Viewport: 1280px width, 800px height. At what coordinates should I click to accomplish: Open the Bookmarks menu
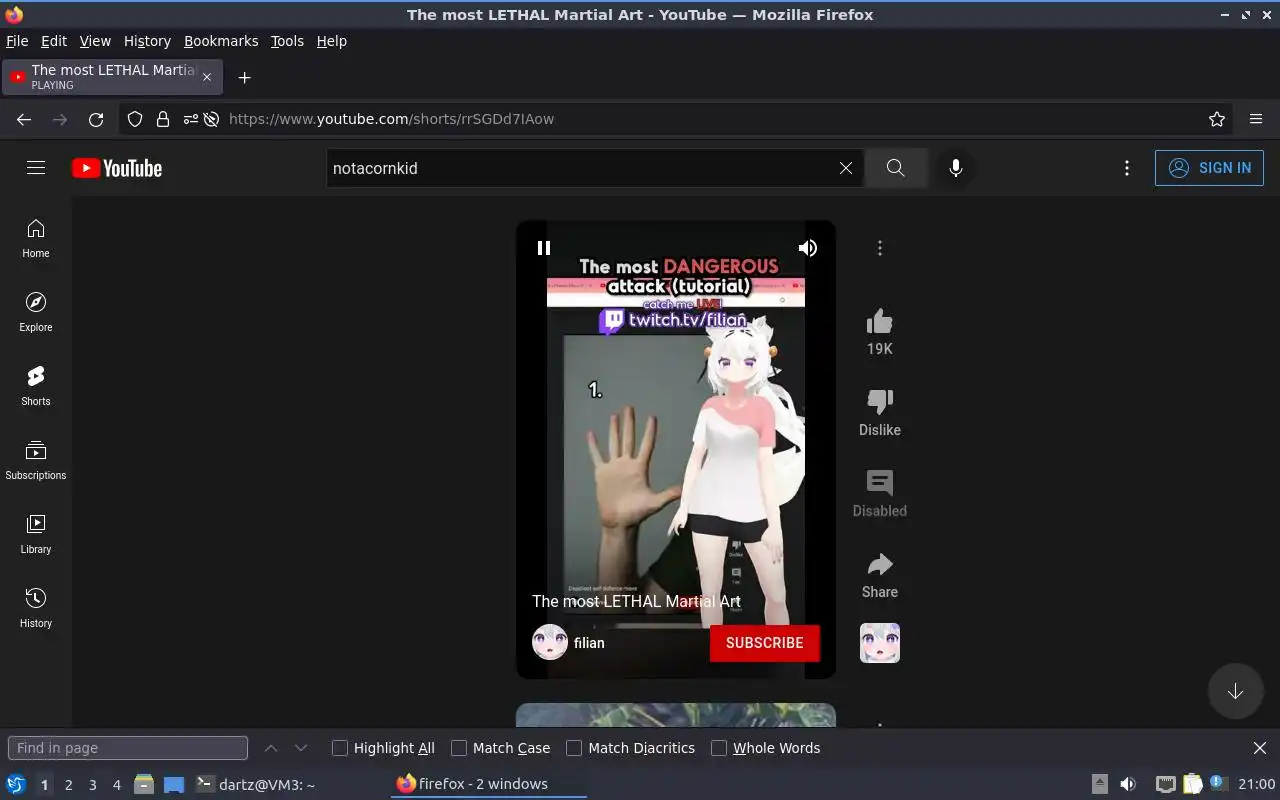pyautogui.click(x=221, y=41)
